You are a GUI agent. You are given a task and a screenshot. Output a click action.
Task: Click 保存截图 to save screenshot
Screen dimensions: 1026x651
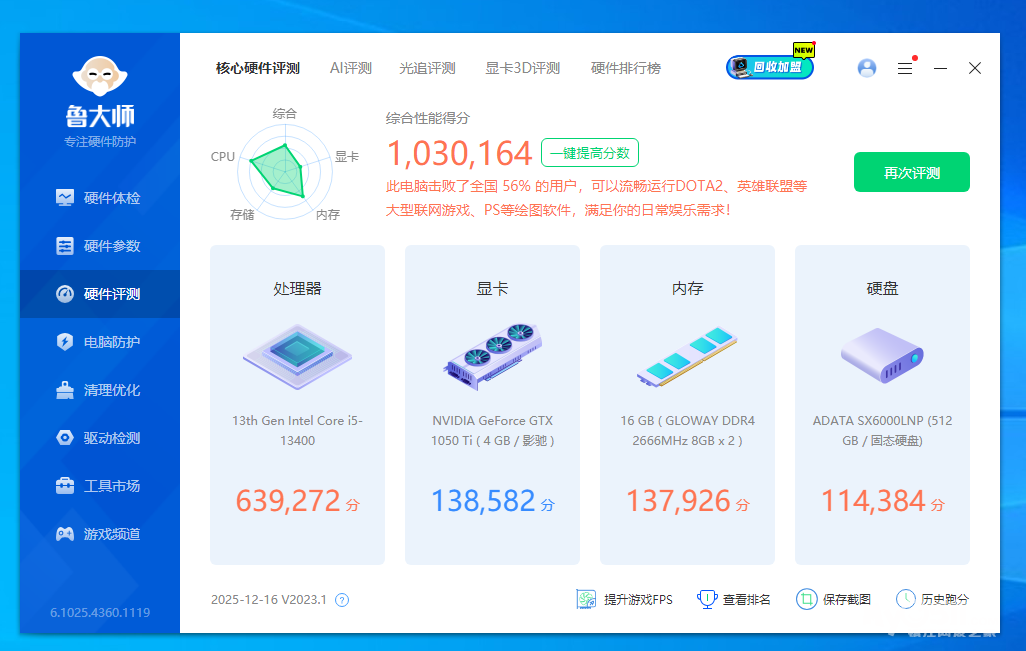coord(834,599)
